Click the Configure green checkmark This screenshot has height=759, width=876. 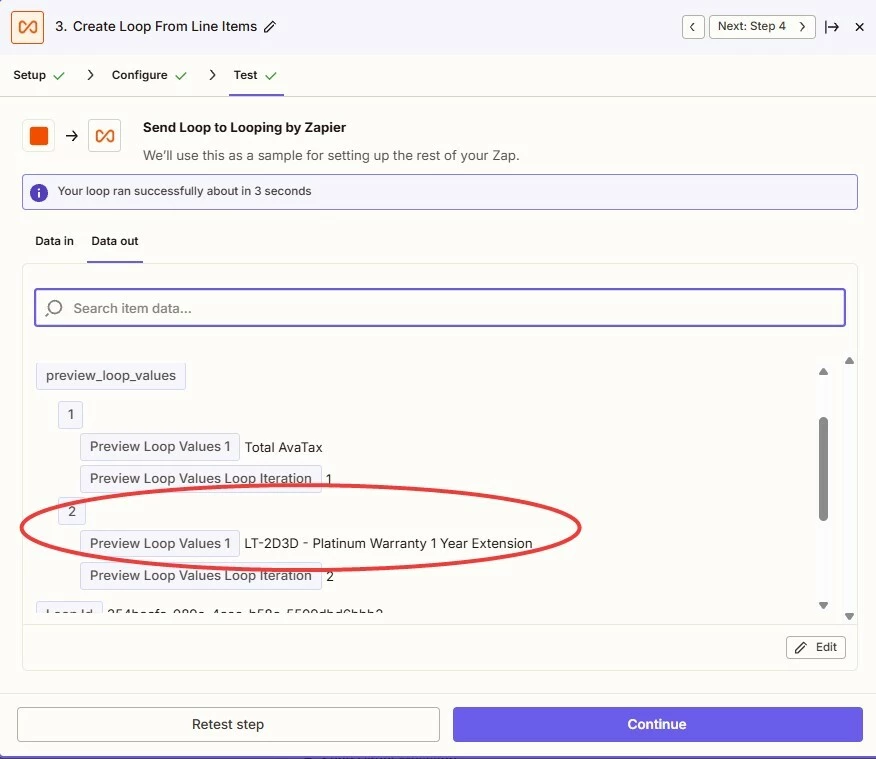click(x=180, y=75)
